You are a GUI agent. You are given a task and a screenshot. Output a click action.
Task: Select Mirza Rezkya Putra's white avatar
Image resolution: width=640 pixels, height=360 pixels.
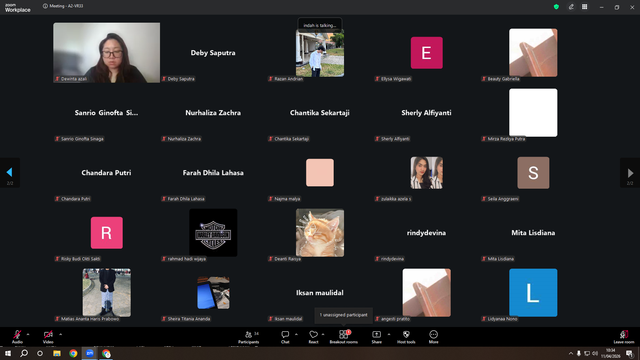533,113
